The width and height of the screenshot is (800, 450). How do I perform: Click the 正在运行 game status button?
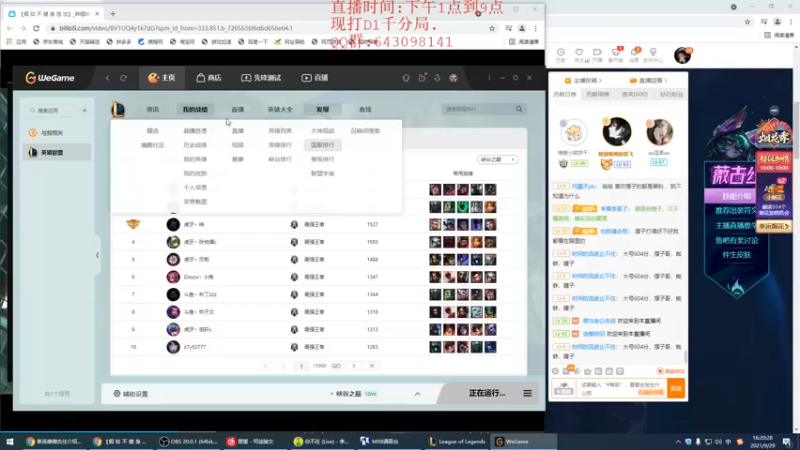point(487,393)
